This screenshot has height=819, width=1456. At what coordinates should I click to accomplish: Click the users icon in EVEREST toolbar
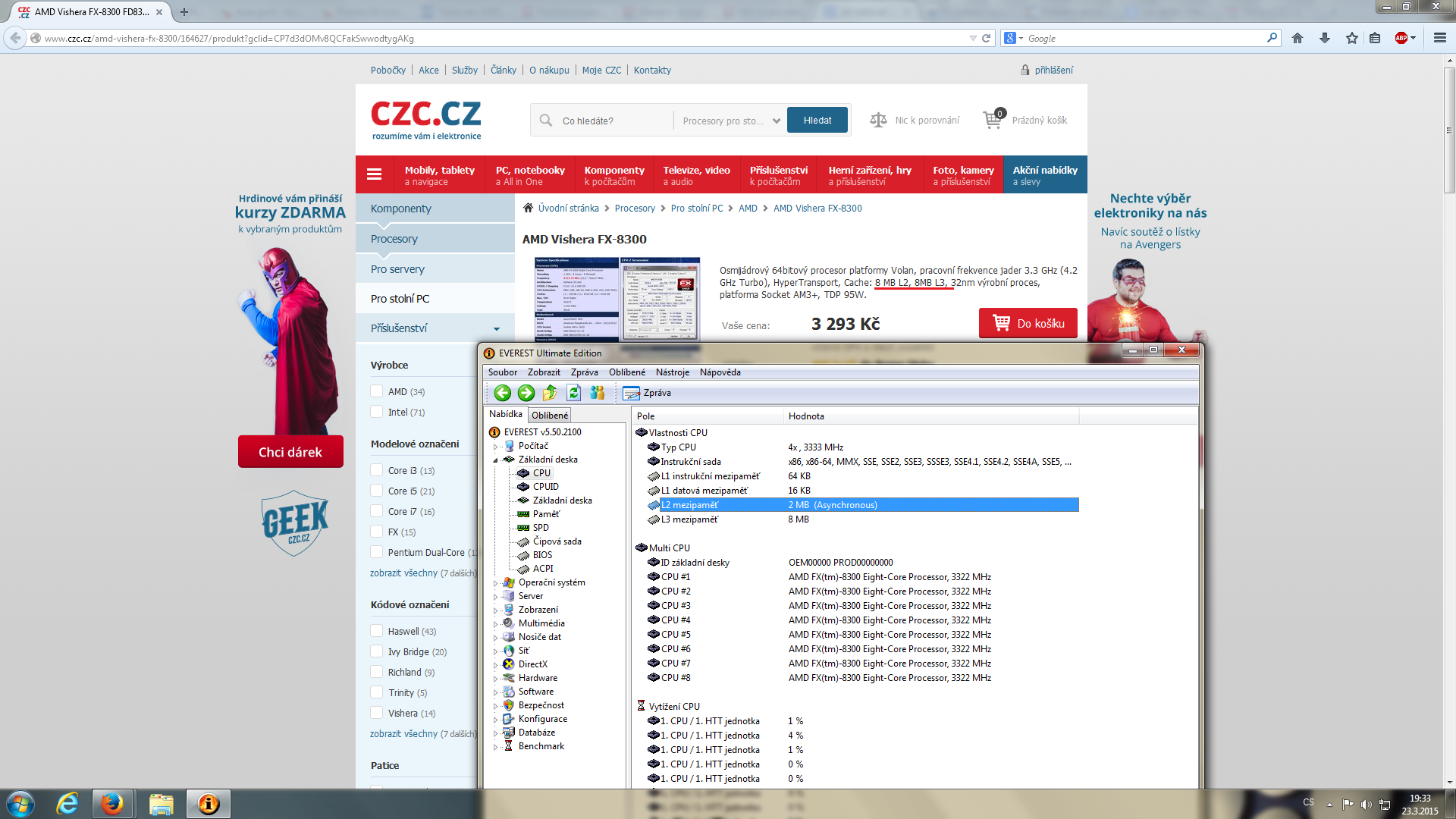pyautogui.click(x=598, y=393)
